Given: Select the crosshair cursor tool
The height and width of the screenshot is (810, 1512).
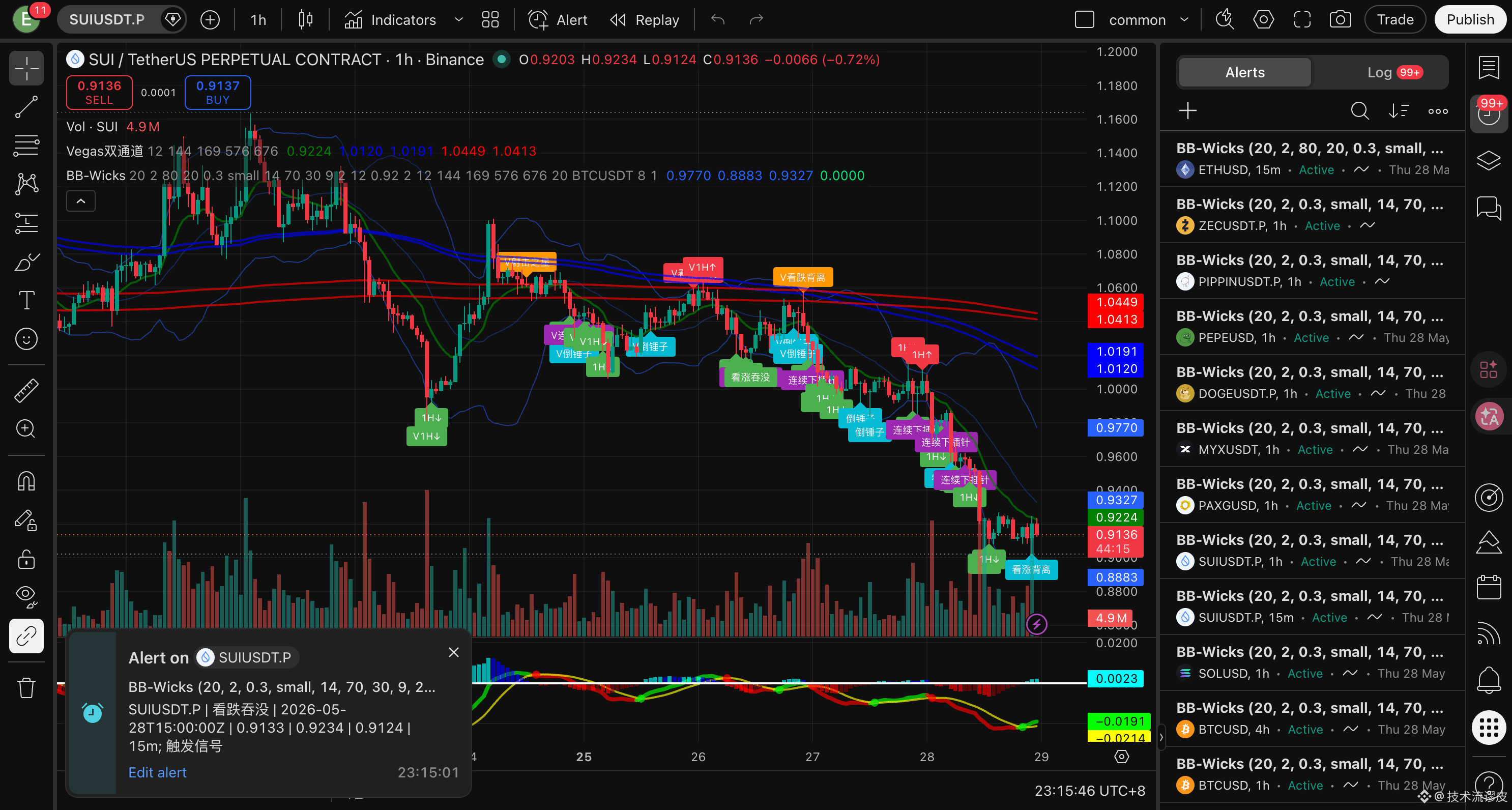Looking at the screenshot, I should pos(26,69).
